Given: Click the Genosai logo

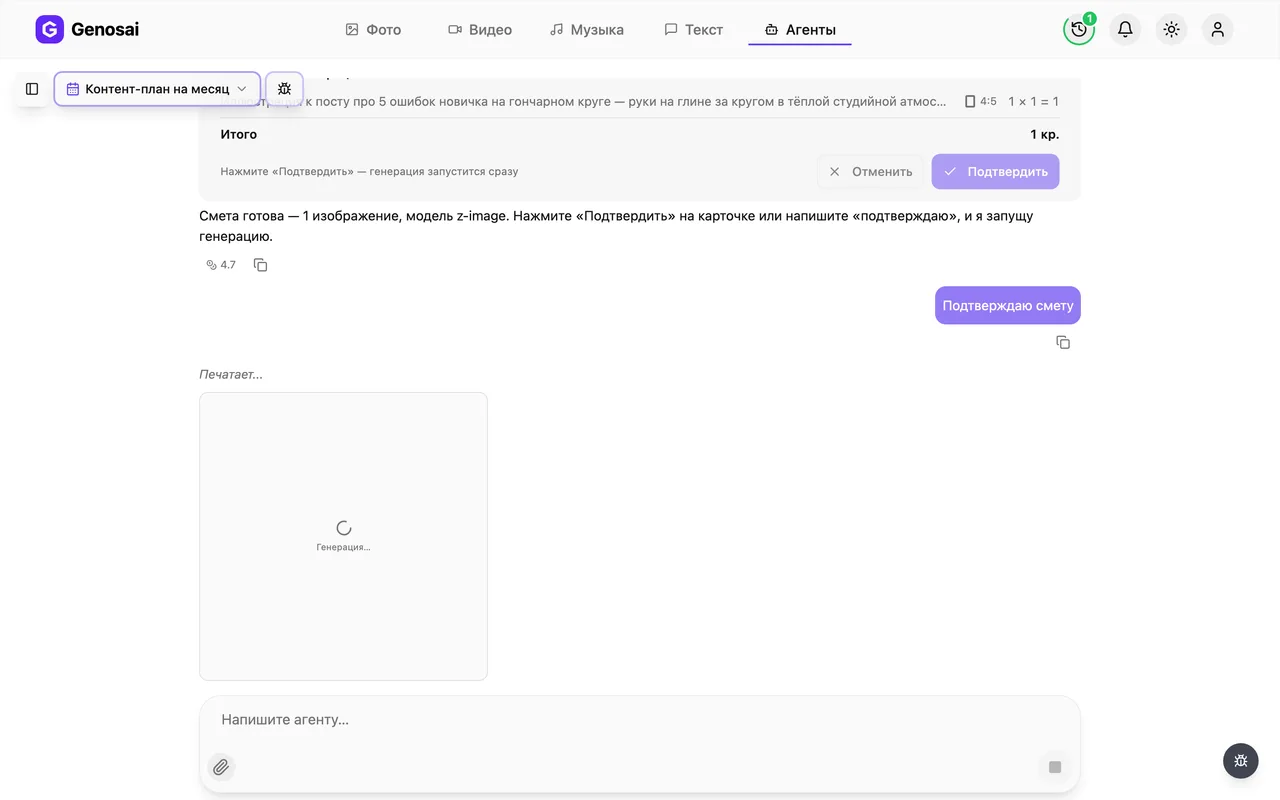Looking at the screenshot, I should click(87, 29).
